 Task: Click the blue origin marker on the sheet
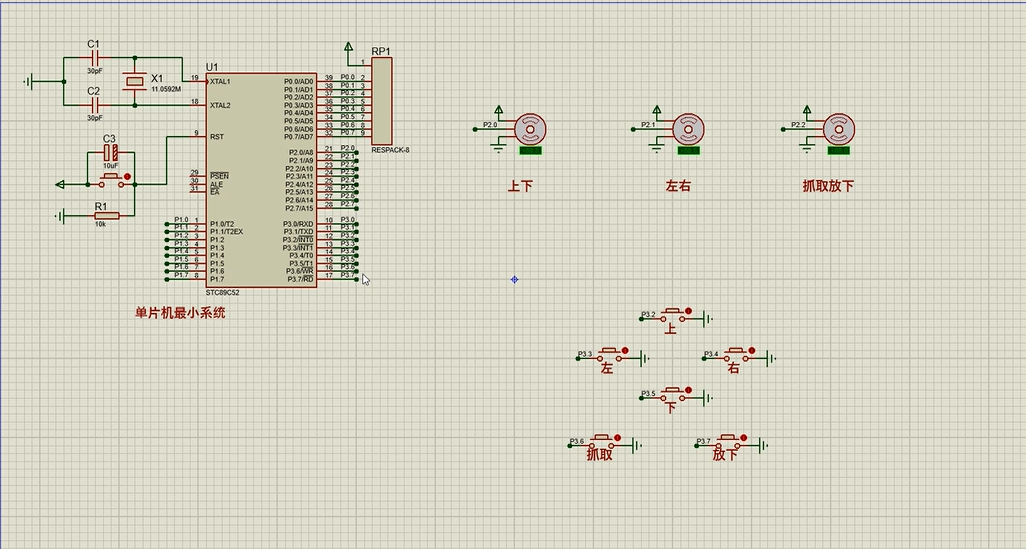[x=515, y=279]
